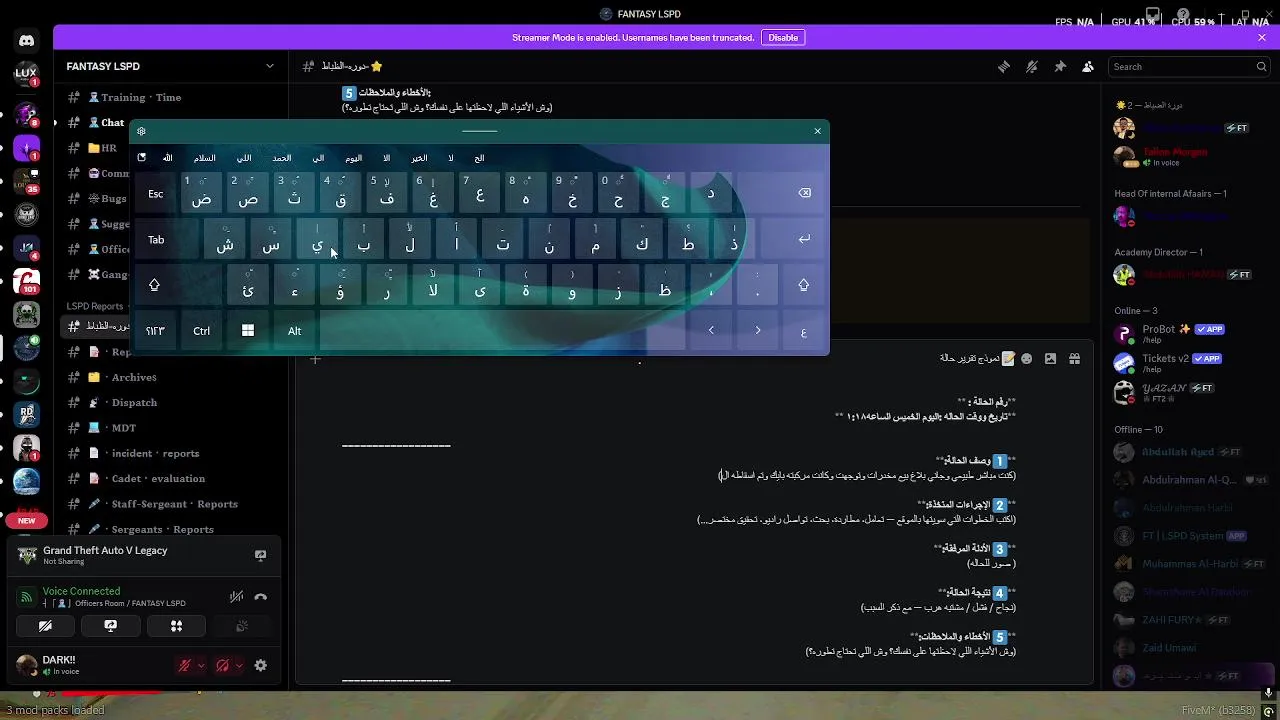This screenshot has height=720, width=1280.
Task: Click the Bugs channel
Action: pyautogui.click(x=114, y=199)
